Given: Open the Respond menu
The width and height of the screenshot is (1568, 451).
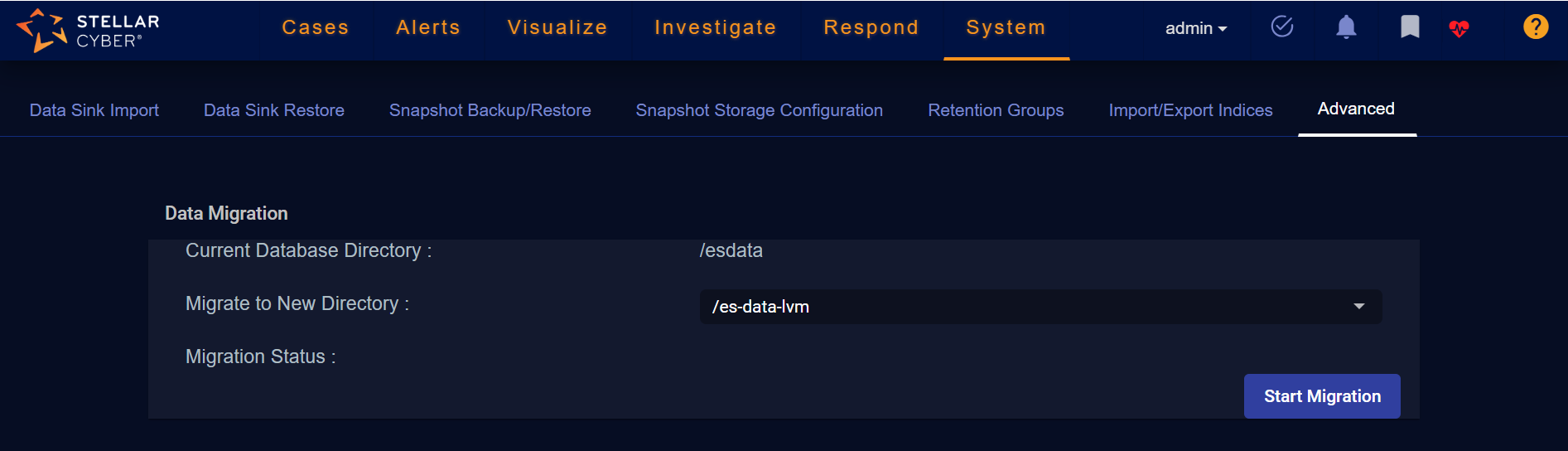Looking at the screenshot, I should 871,27.
